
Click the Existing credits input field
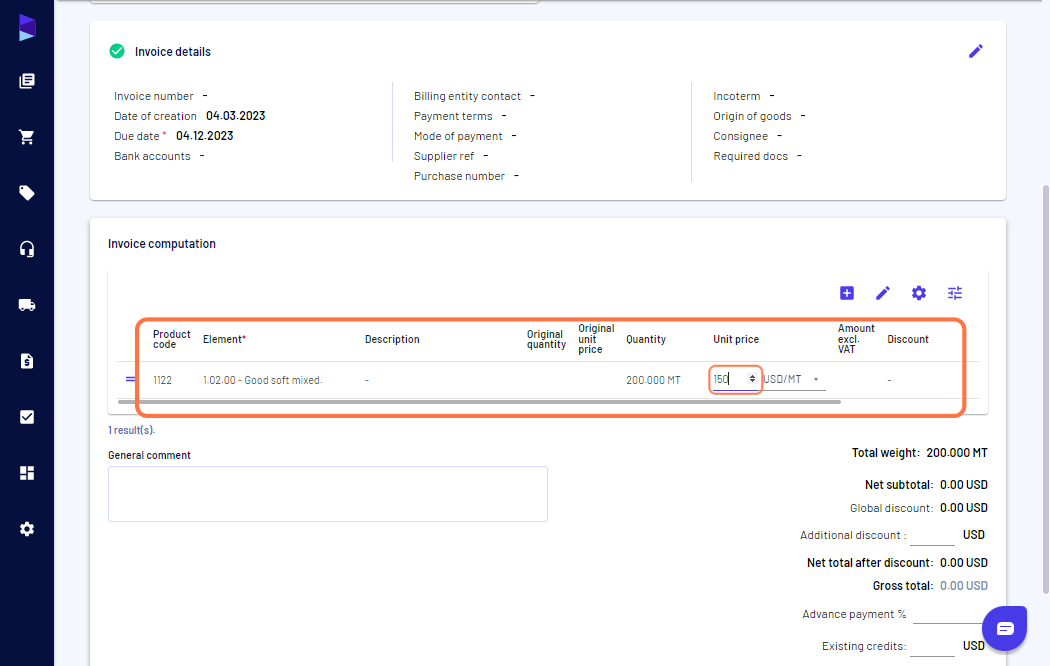pos(932,646)
